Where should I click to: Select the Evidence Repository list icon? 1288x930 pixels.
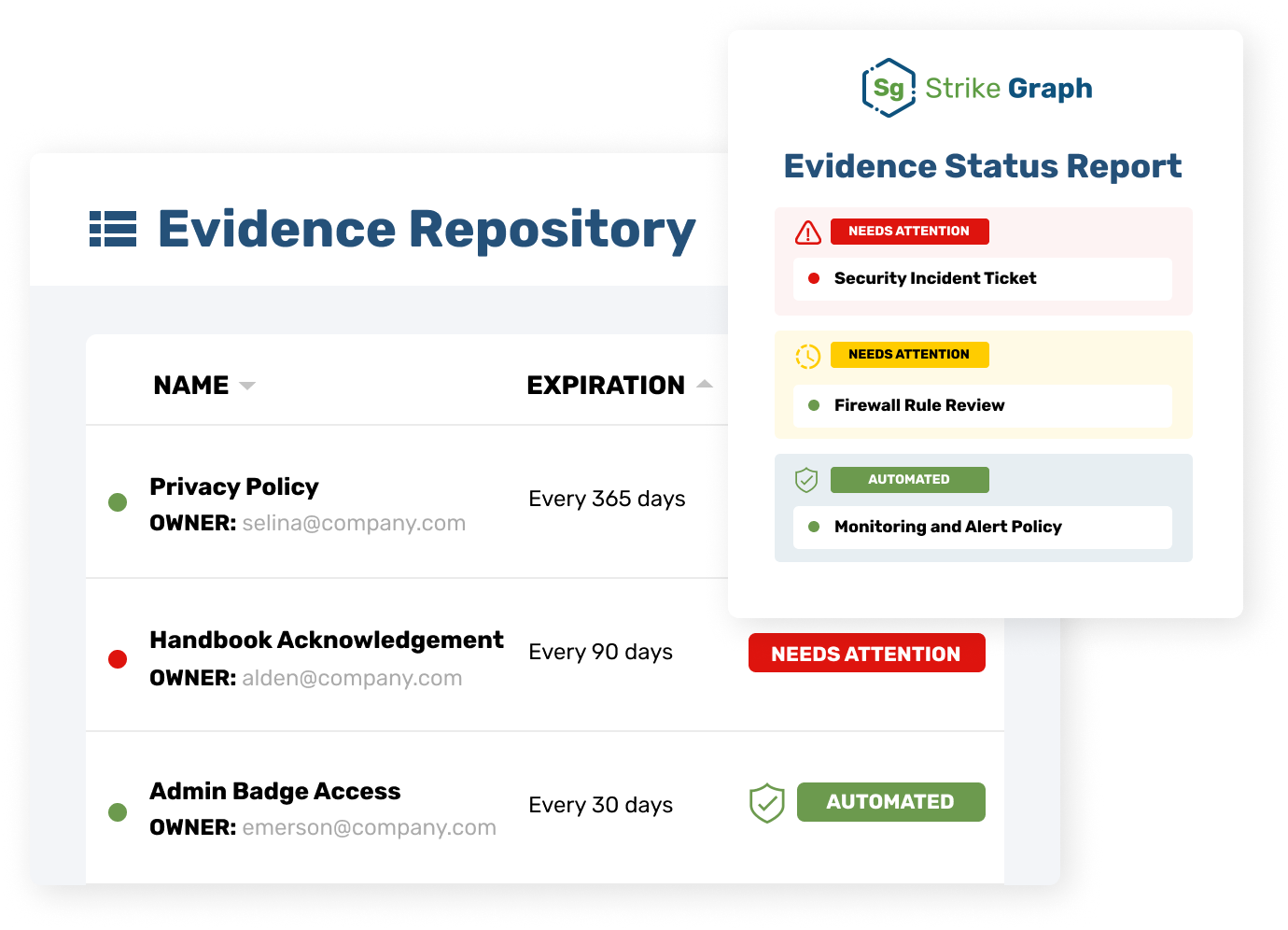click(114, 228)
